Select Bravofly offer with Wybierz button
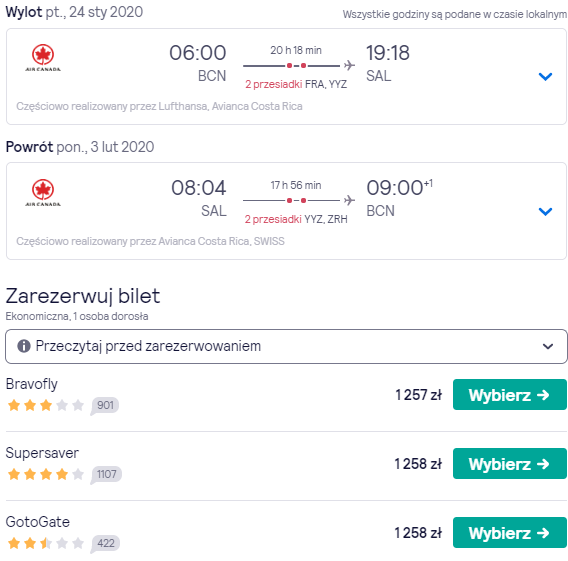 [x=510, y=395]
